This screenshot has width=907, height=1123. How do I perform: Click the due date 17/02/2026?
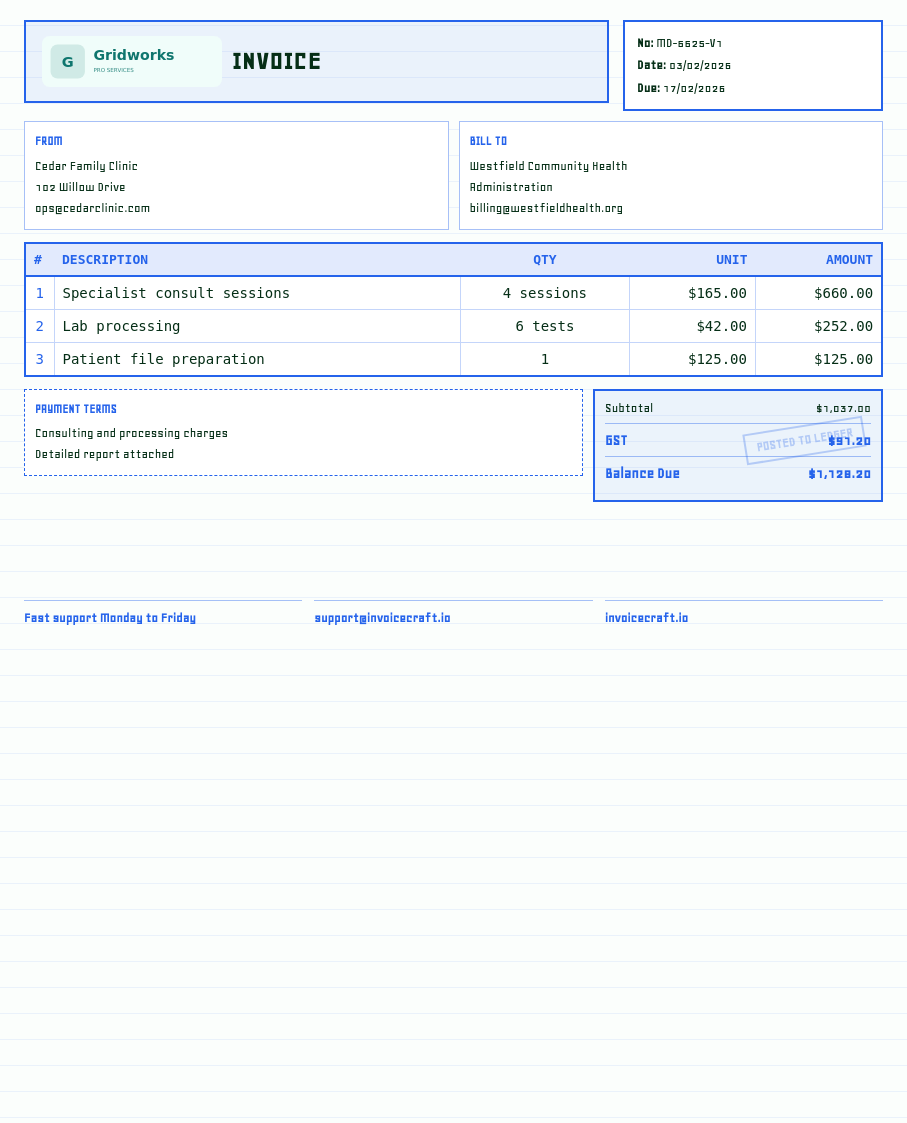pos(694,88)
